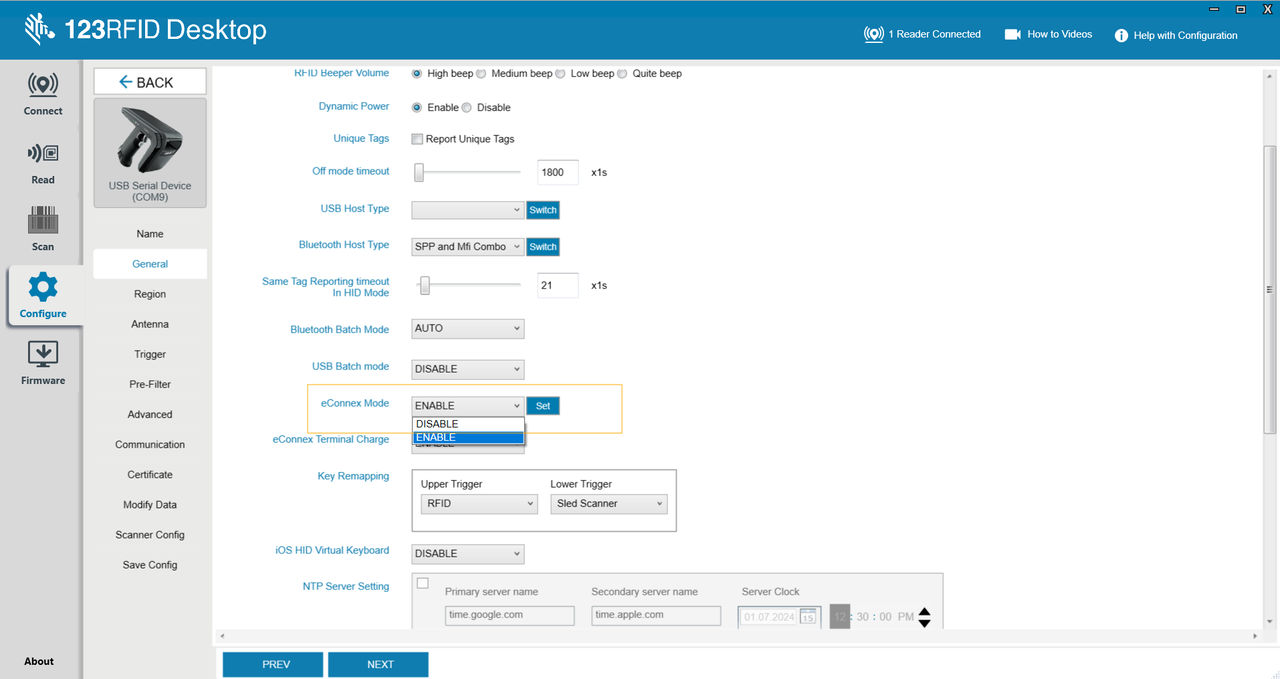This screenshot has width=1280, height=679.
Task: Click the Help with Configuration info icon
Action: (1121, 35)
